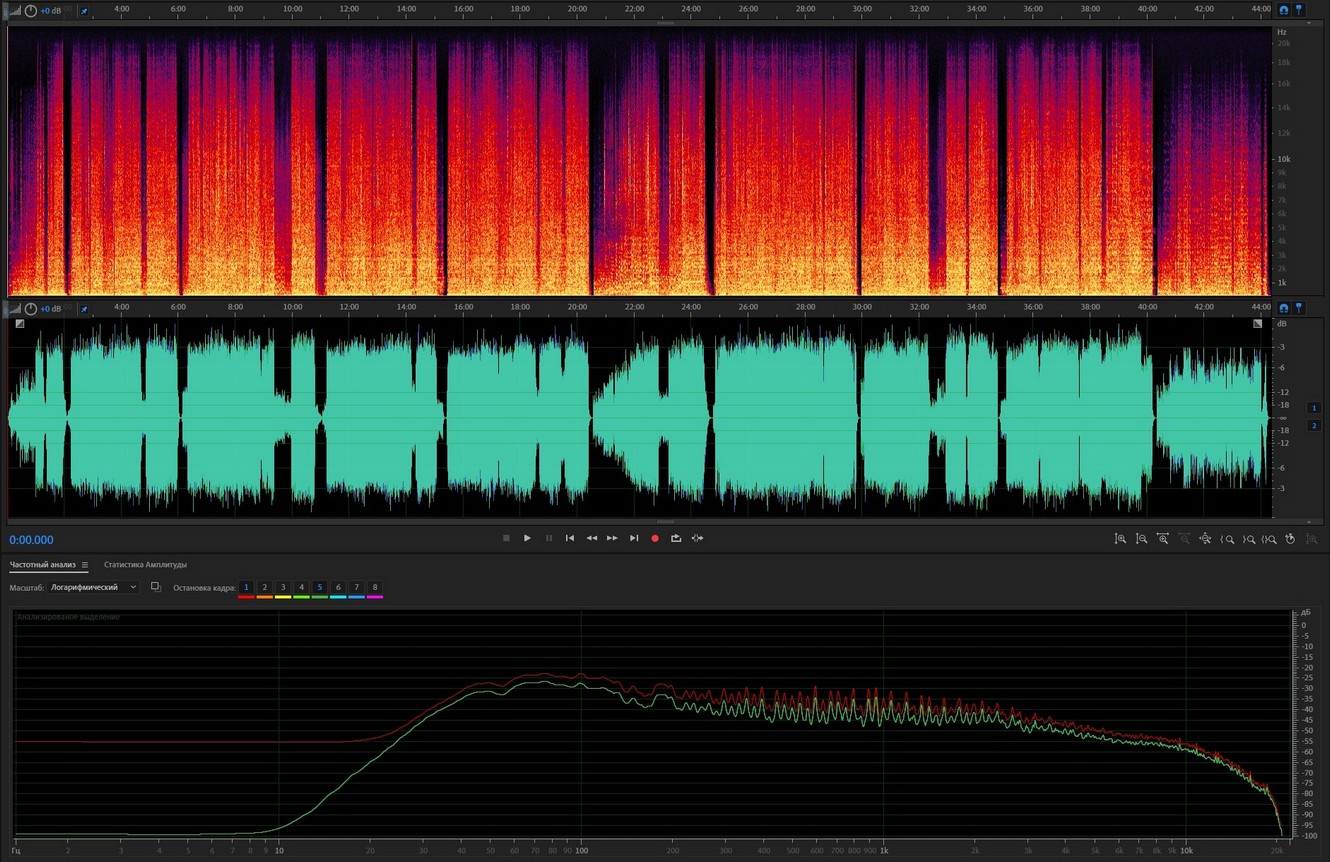Screen dimensions: 1330x862
Task: Open the Частотный анализ panel menu
Action: point(85,565)
